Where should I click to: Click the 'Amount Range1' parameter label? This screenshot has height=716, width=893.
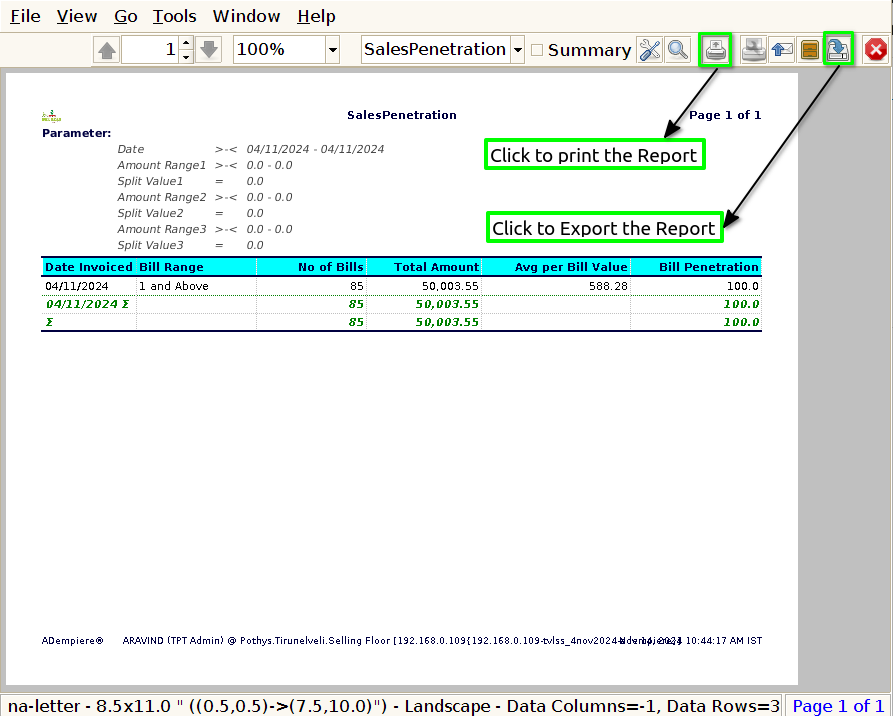pos(162,165)
